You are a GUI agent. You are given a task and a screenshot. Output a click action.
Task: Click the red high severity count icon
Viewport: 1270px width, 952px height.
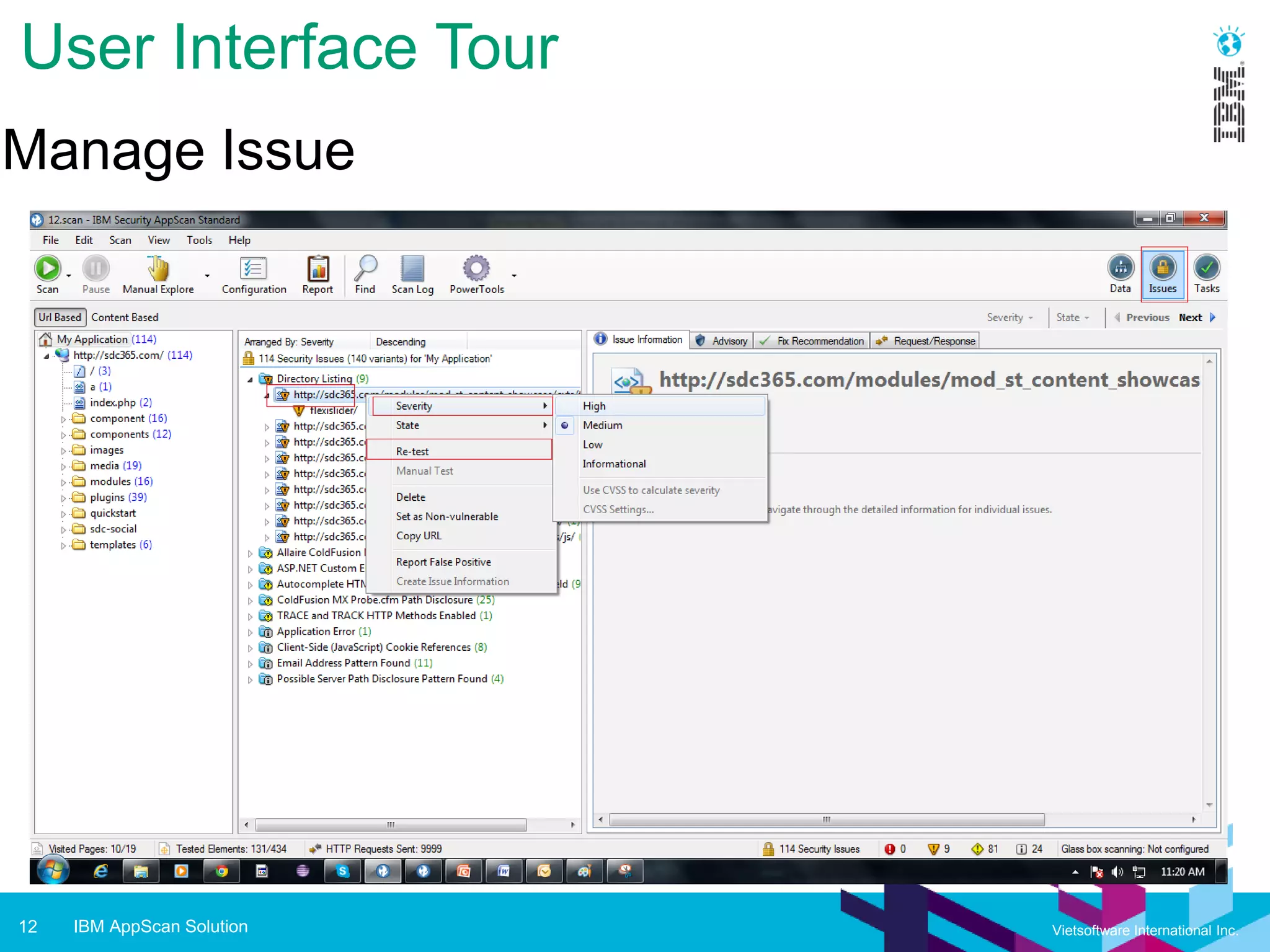click(x=890, y=848)
